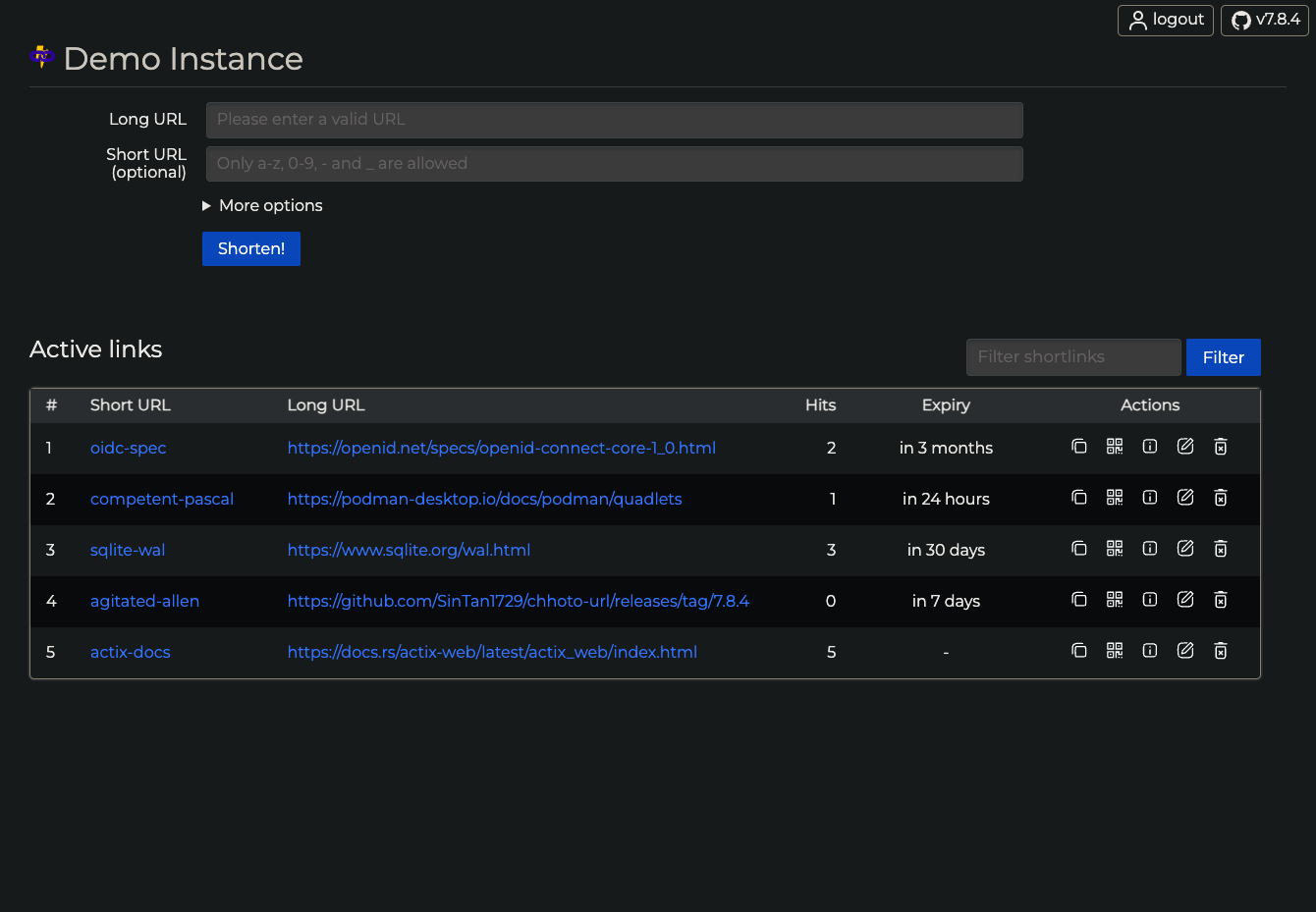Focus the Short URL input field

[615, 164]
